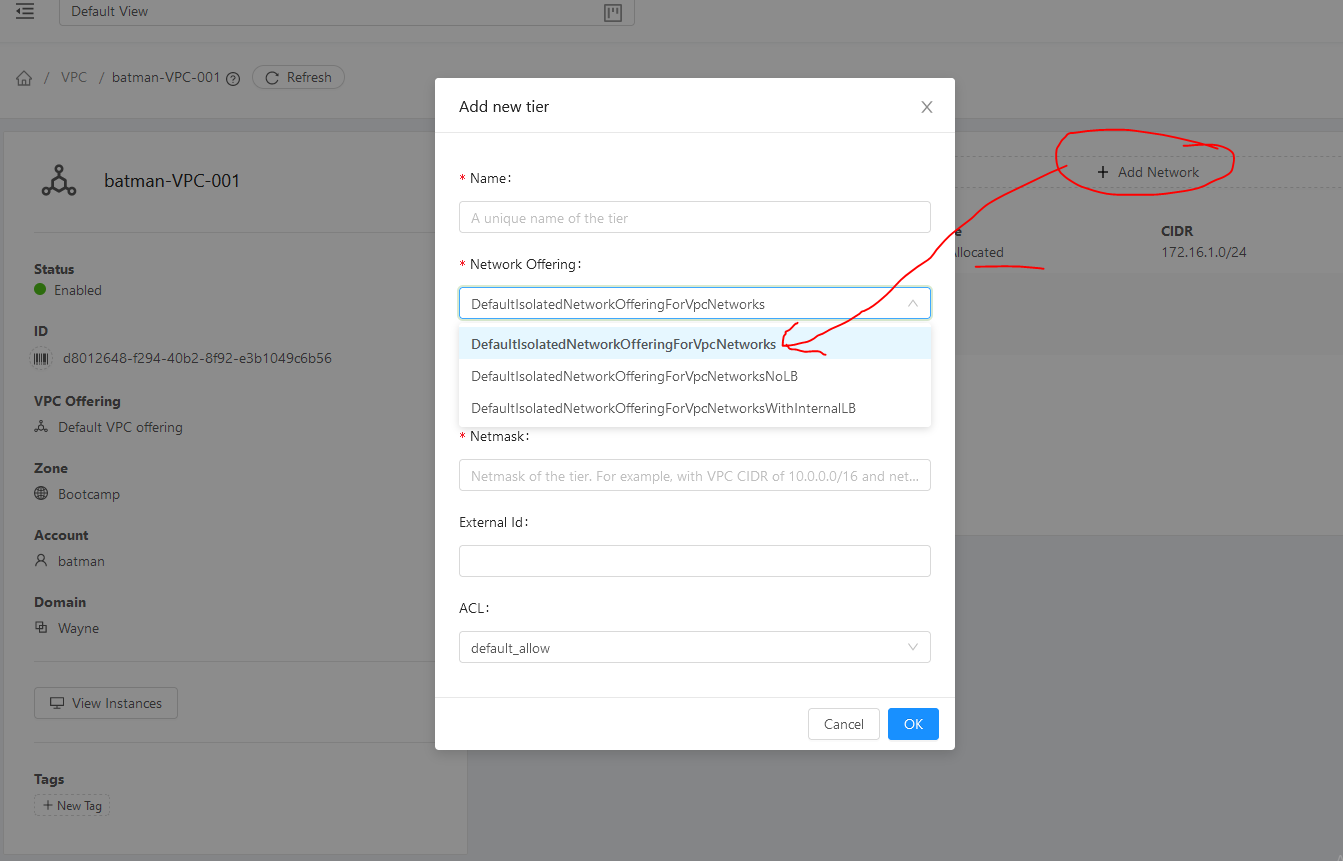Click the Netmask input field

click(x=694, y=475)
